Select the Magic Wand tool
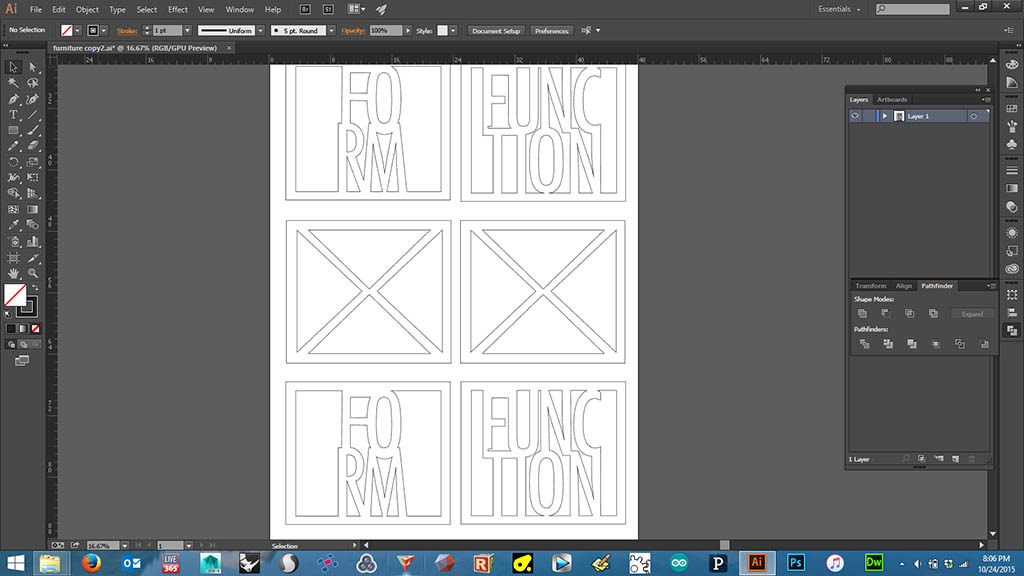 tap(14, 83)
